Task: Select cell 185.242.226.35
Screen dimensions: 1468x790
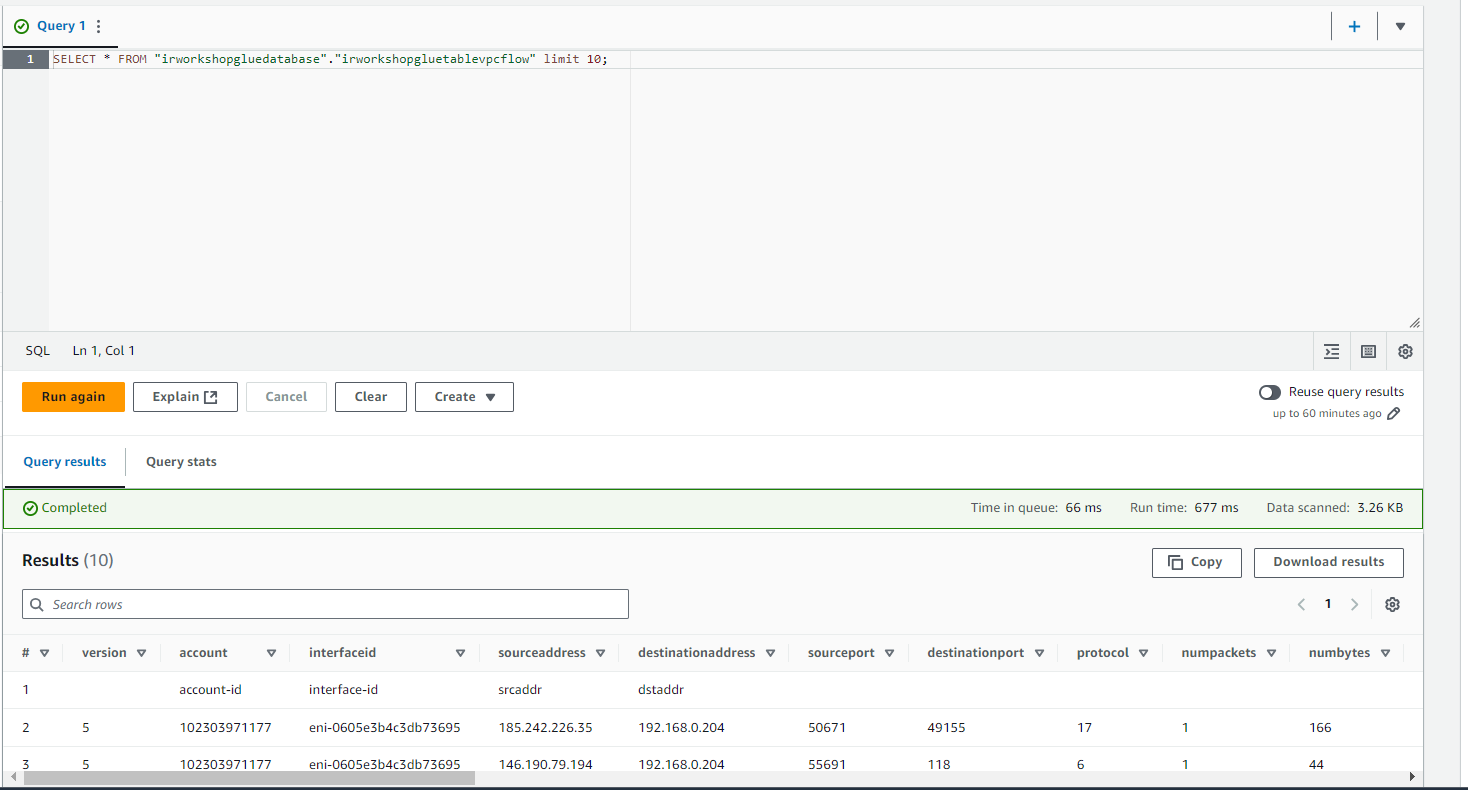Action: [545, 728]
